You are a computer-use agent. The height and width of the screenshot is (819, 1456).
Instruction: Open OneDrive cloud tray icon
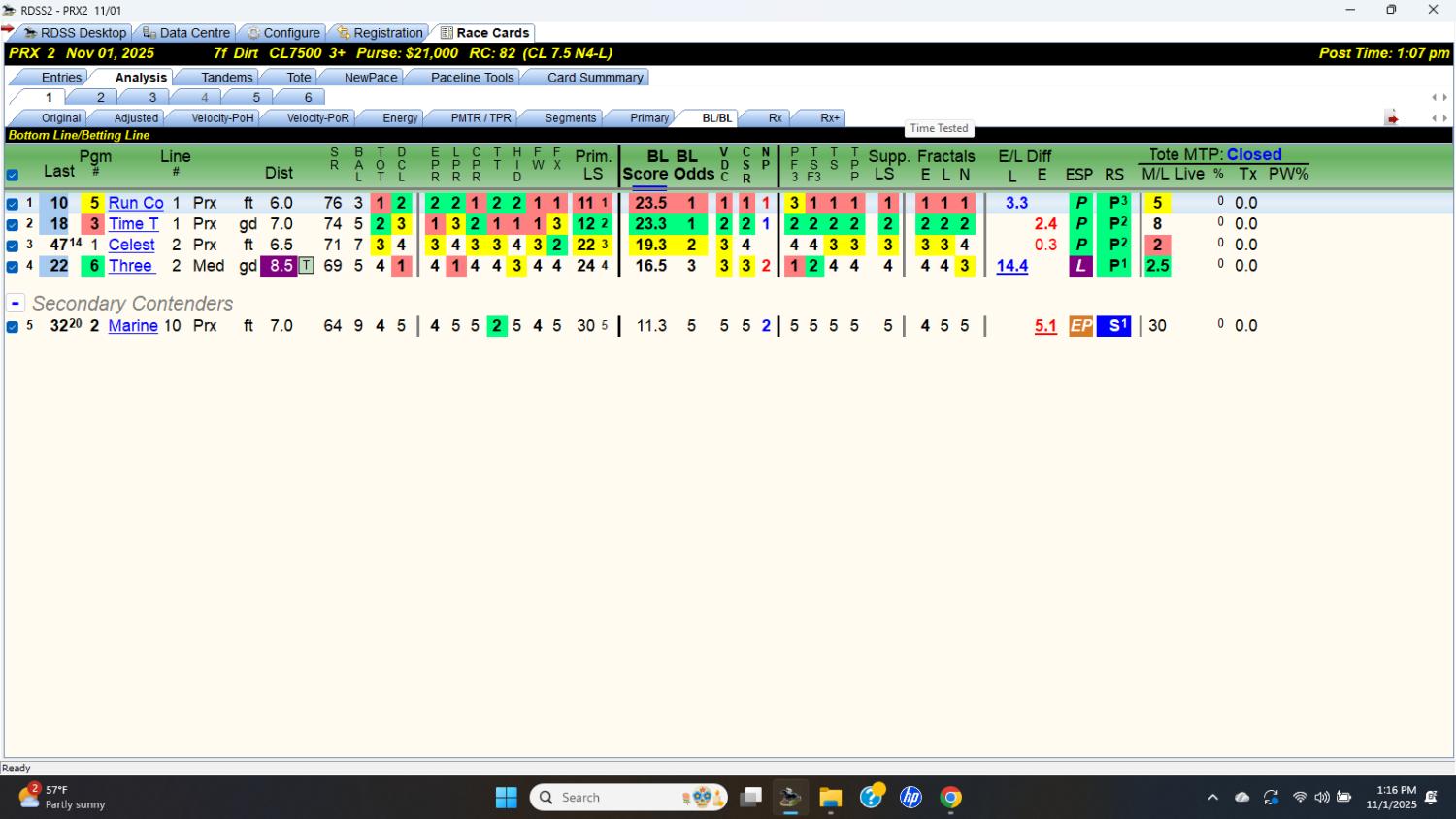coord(1241,798)
